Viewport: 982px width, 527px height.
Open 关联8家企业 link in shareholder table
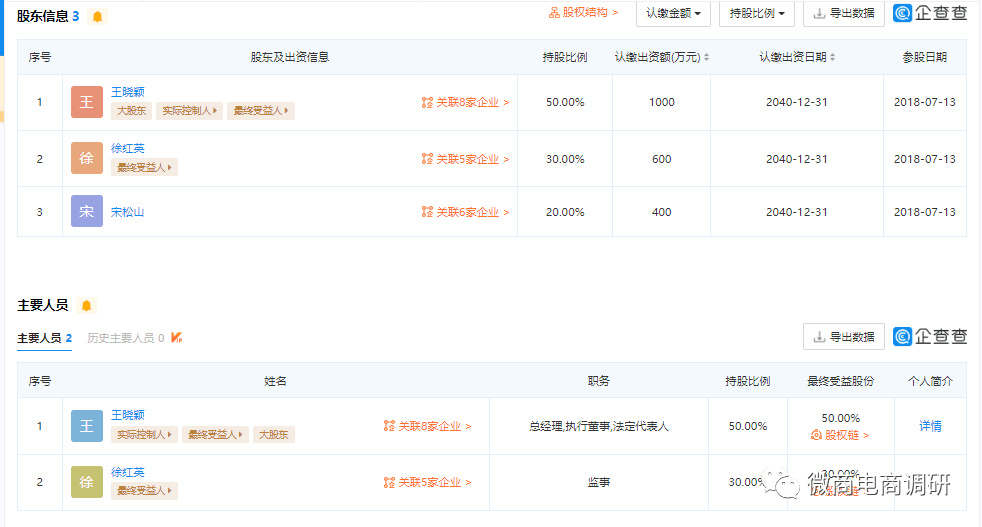(x=465, y=103)
